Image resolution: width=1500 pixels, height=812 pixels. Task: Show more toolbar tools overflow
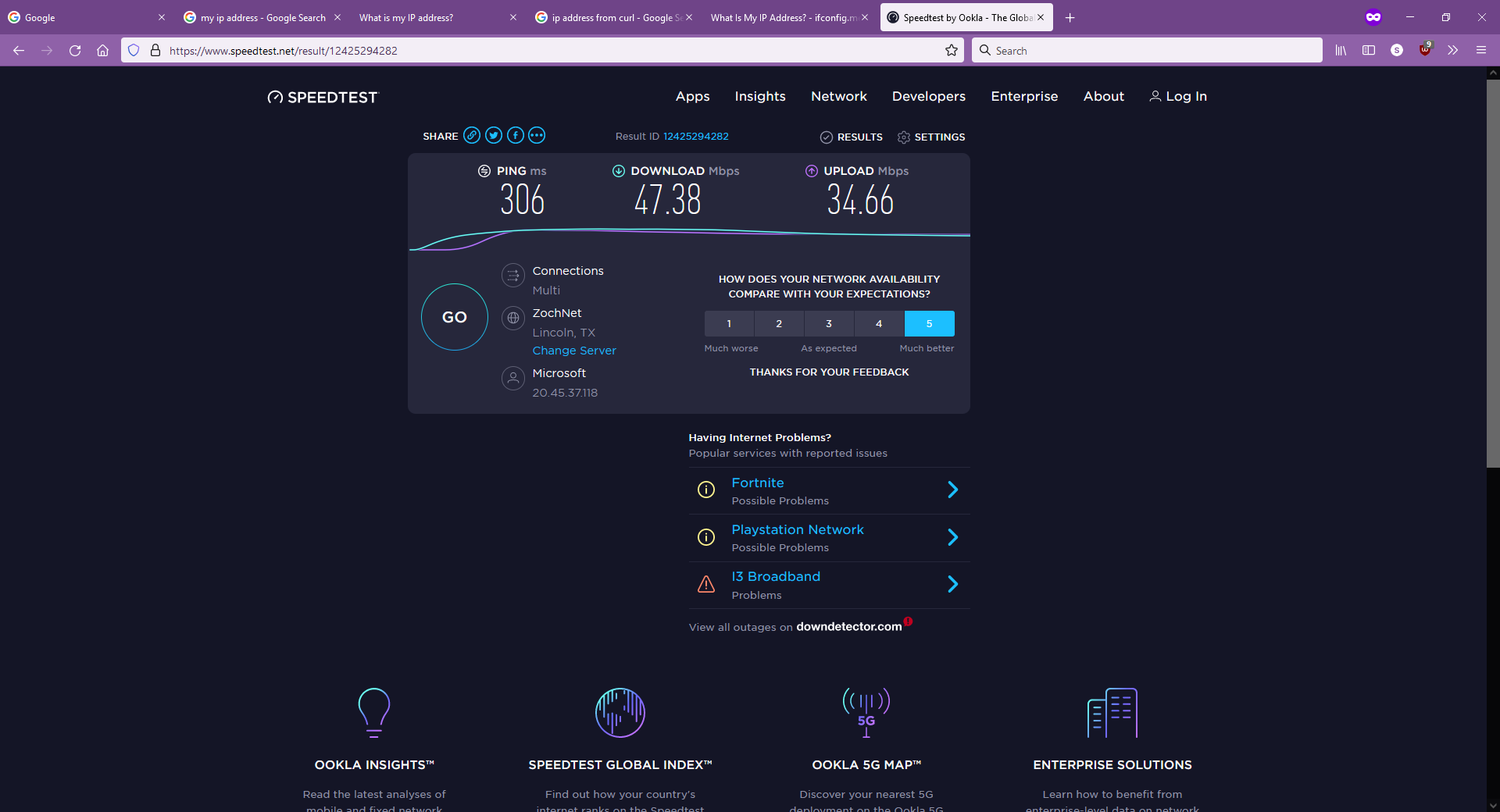point(1453,50)
